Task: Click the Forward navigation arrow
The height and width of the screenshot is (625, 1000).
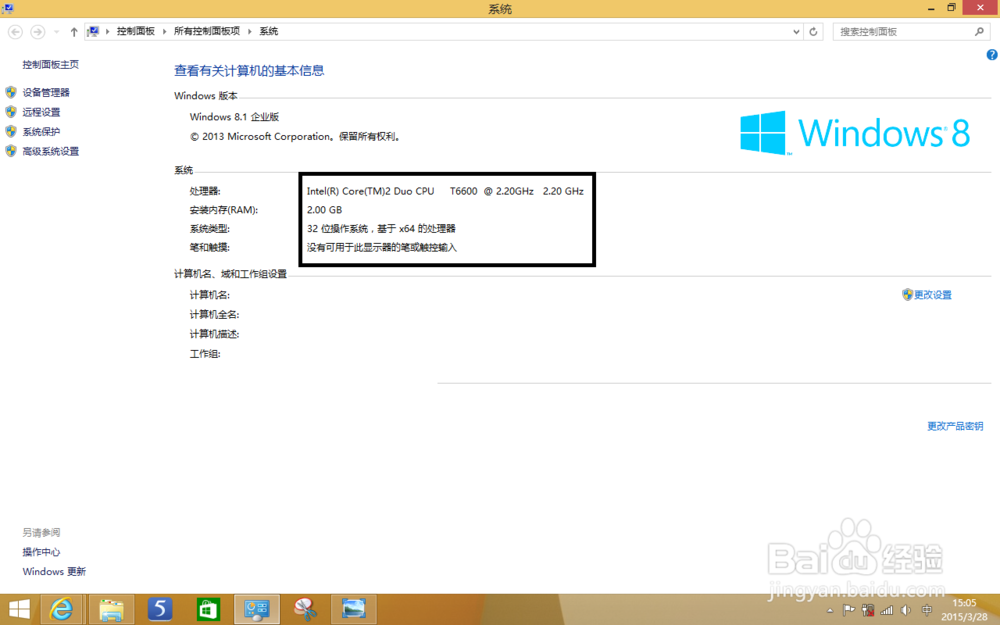Action: 38,31
